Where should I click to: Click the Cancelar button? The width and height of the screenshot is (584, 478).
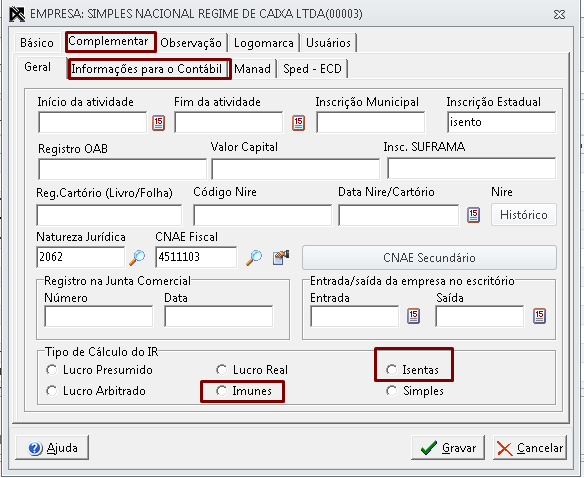(x=530, y=447)
